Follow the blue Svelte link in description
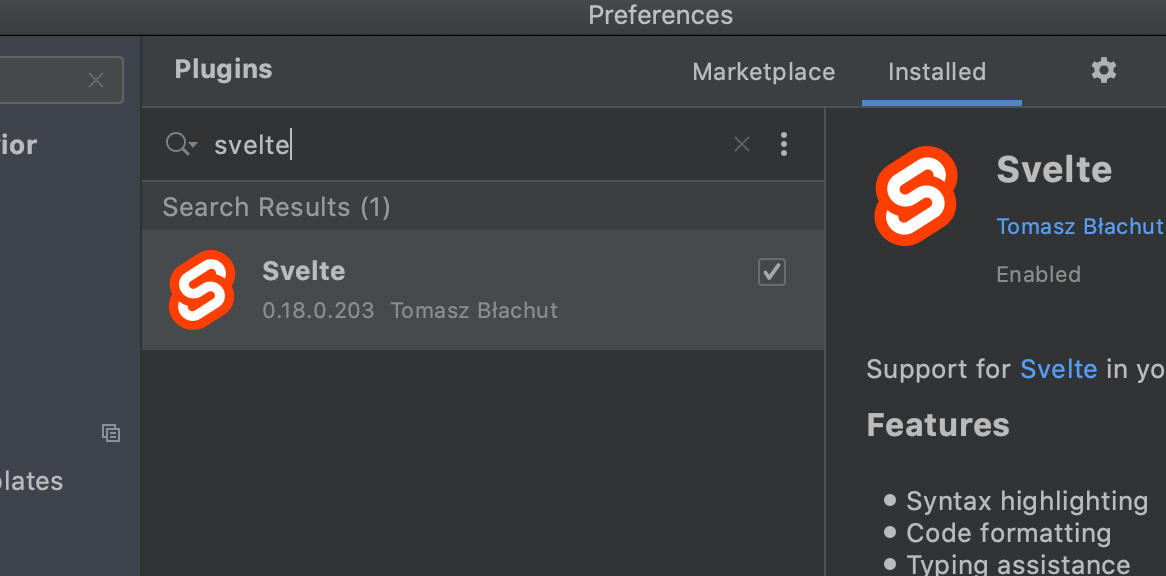This screenshot has height=576, width=1166. coord(1058,369)
